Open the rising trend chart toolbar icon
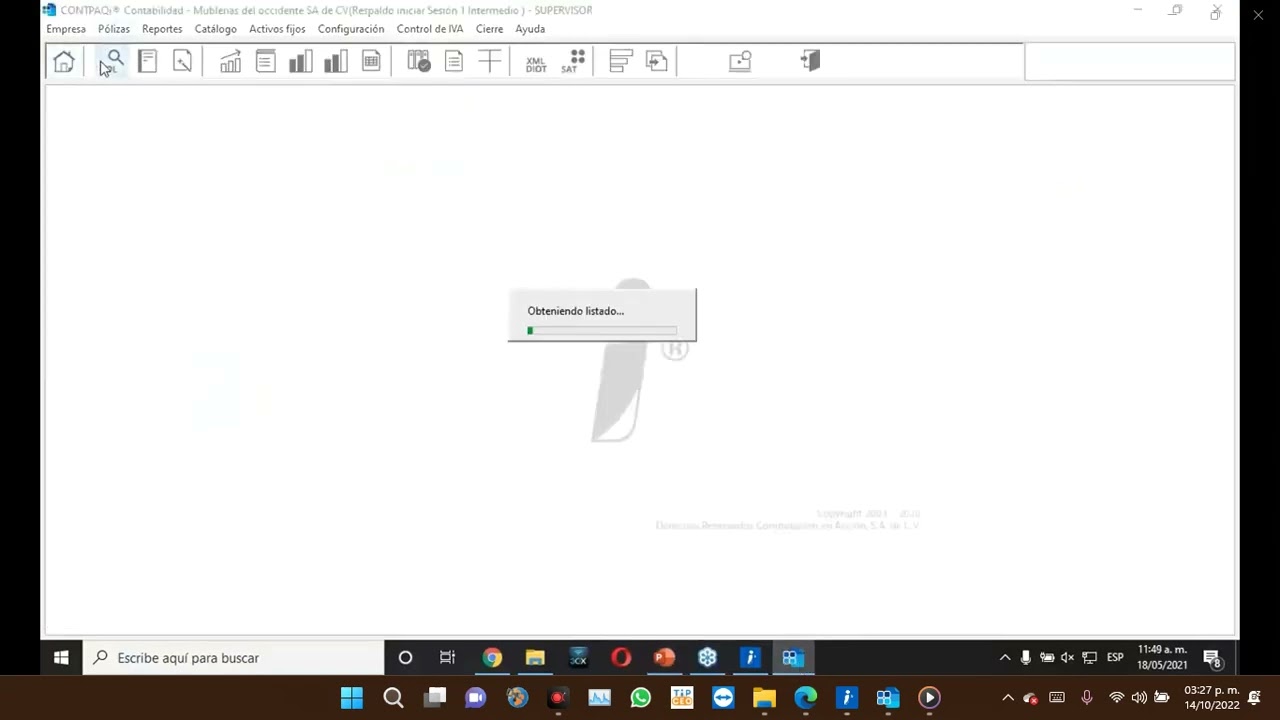The image size is (1280, 720). pyautogui.click(x=230, y=62)
